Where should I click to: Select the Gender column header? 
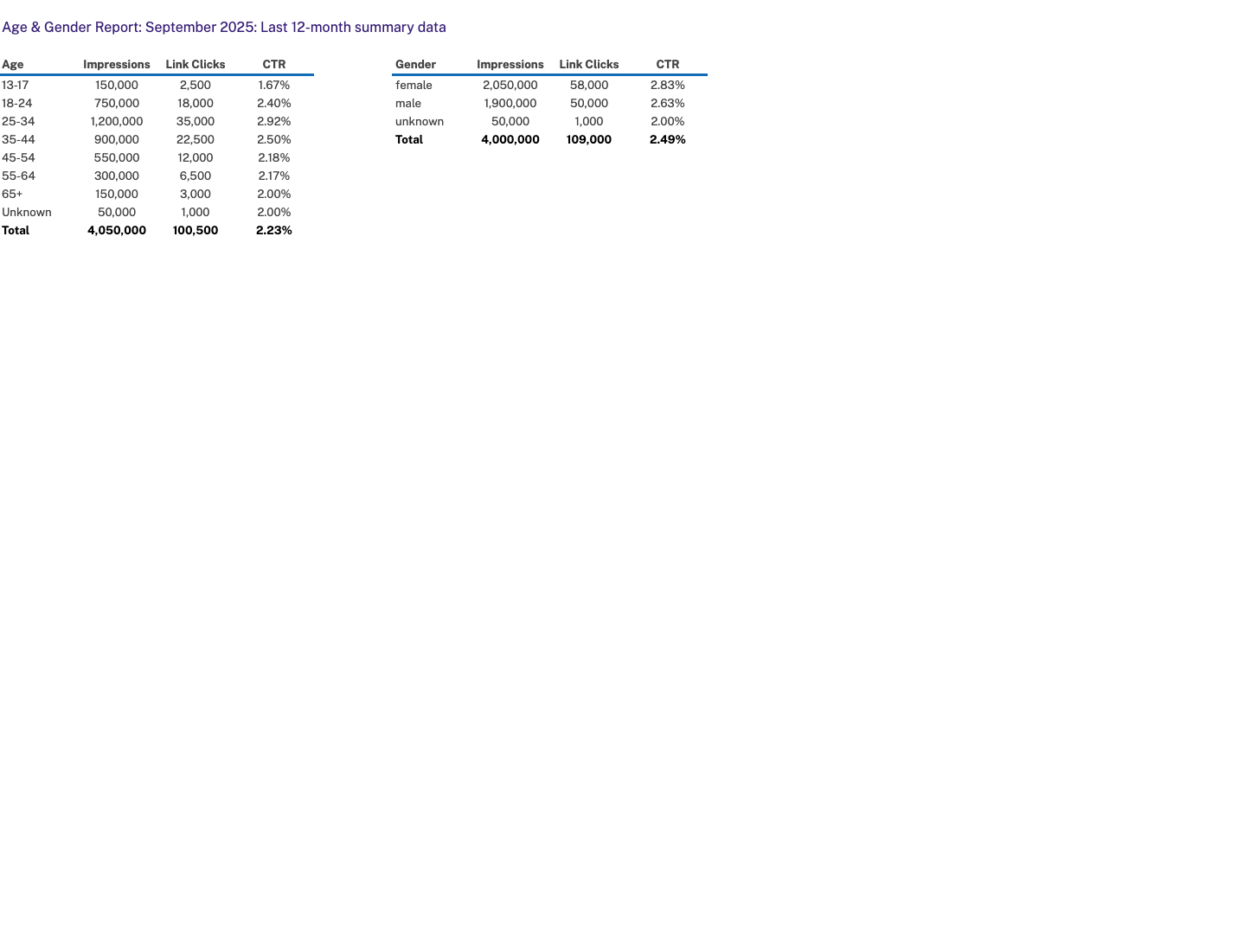coord(415,65)
